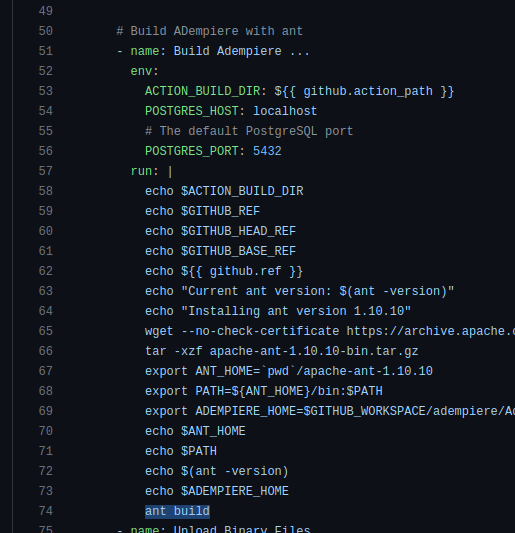The height and width of the screenshot is (533, 515).
Task: Click the 'export ADEMPIERE_HOME' line
Action: click(x=330, y=411)
